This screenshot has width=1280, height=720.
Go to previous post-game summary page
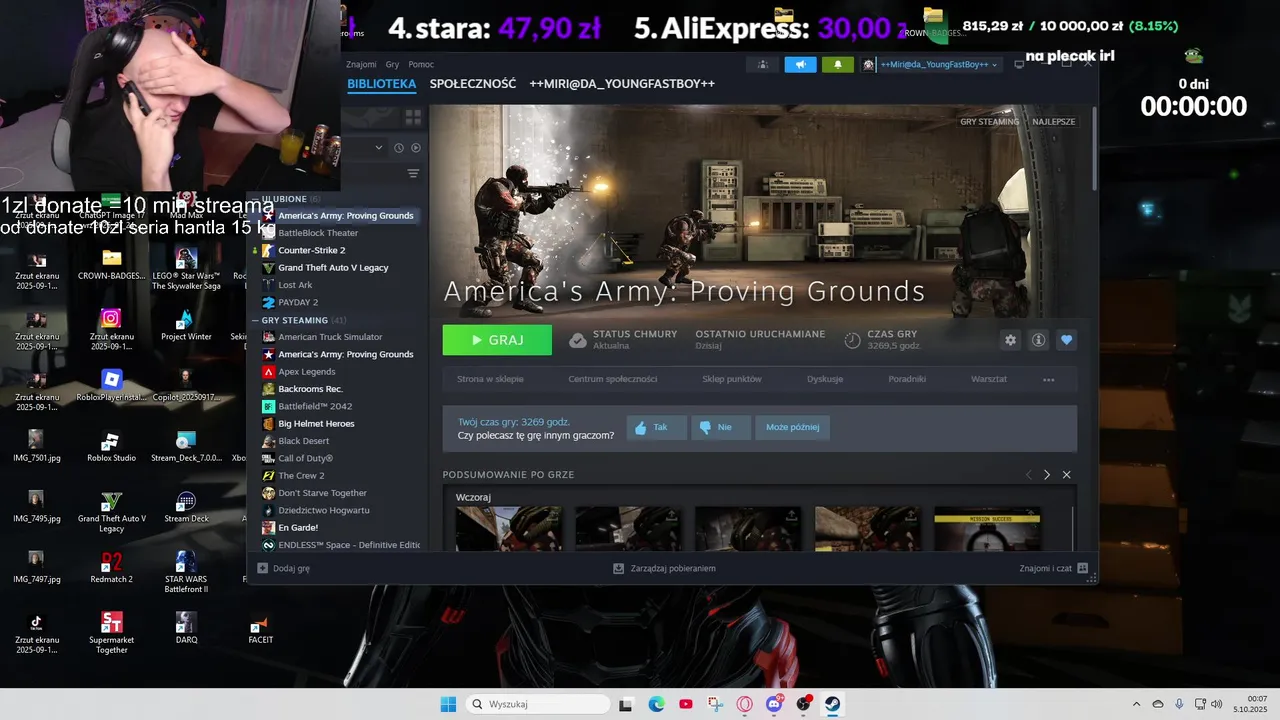1028,475
